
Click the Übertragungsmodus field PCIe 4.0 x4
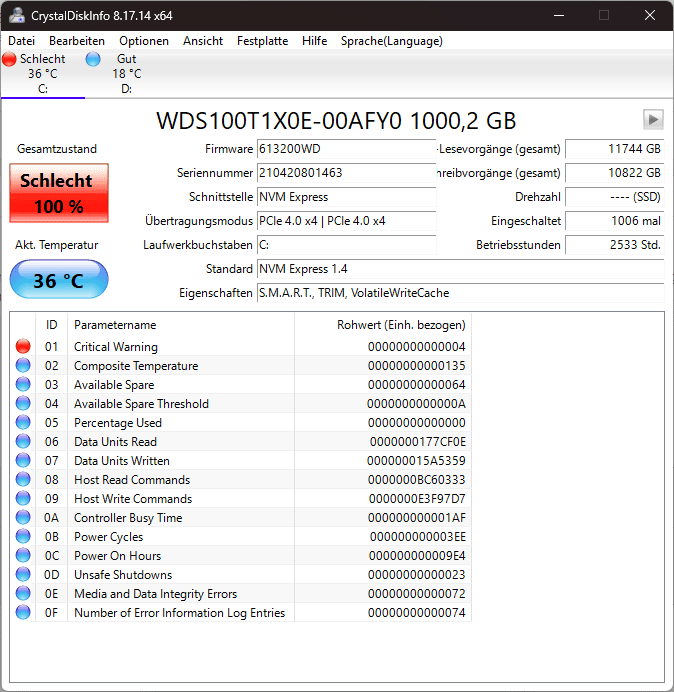coord(346,221)
